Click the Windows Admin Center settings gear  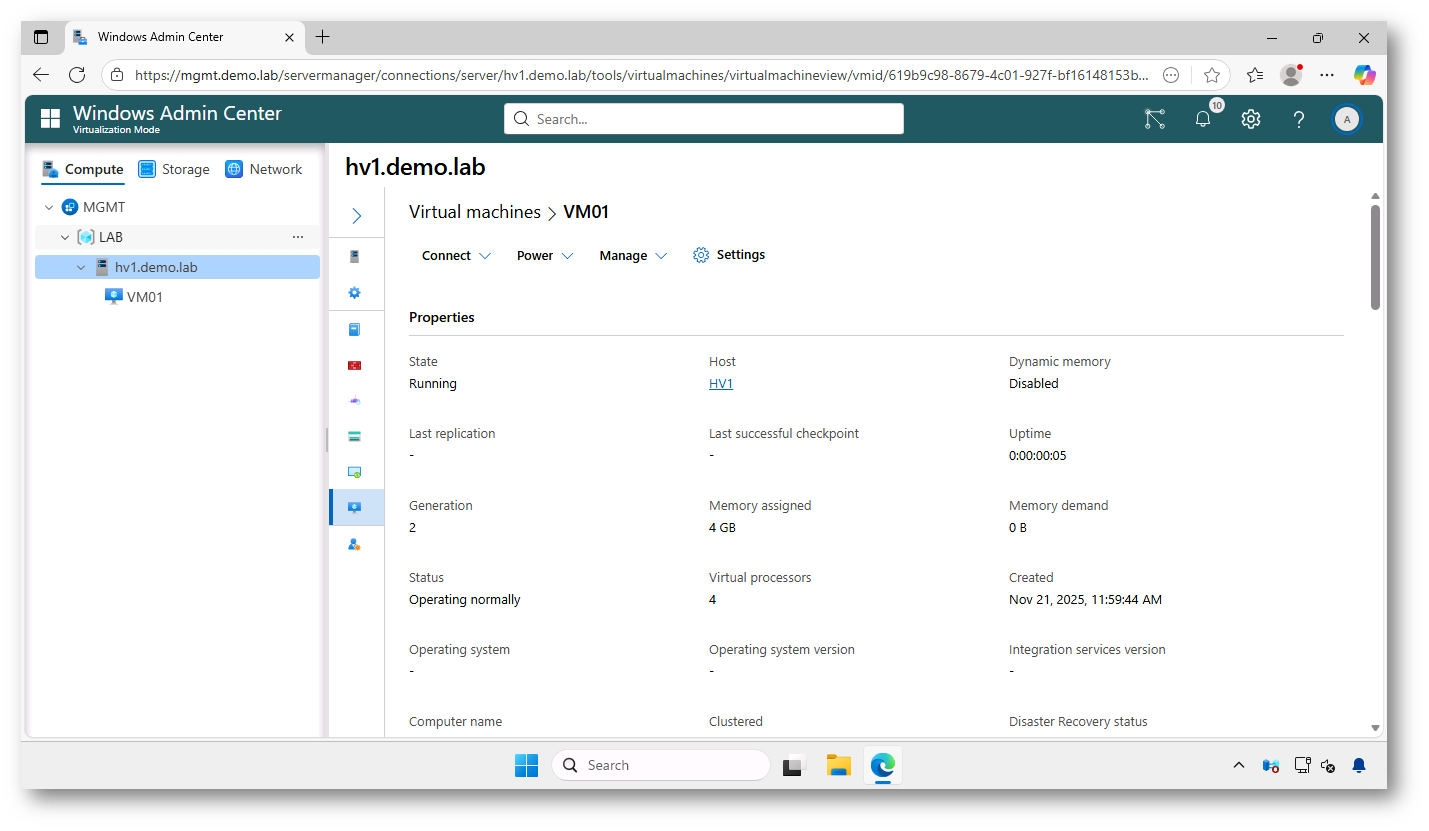click(x=1250, y=118)
